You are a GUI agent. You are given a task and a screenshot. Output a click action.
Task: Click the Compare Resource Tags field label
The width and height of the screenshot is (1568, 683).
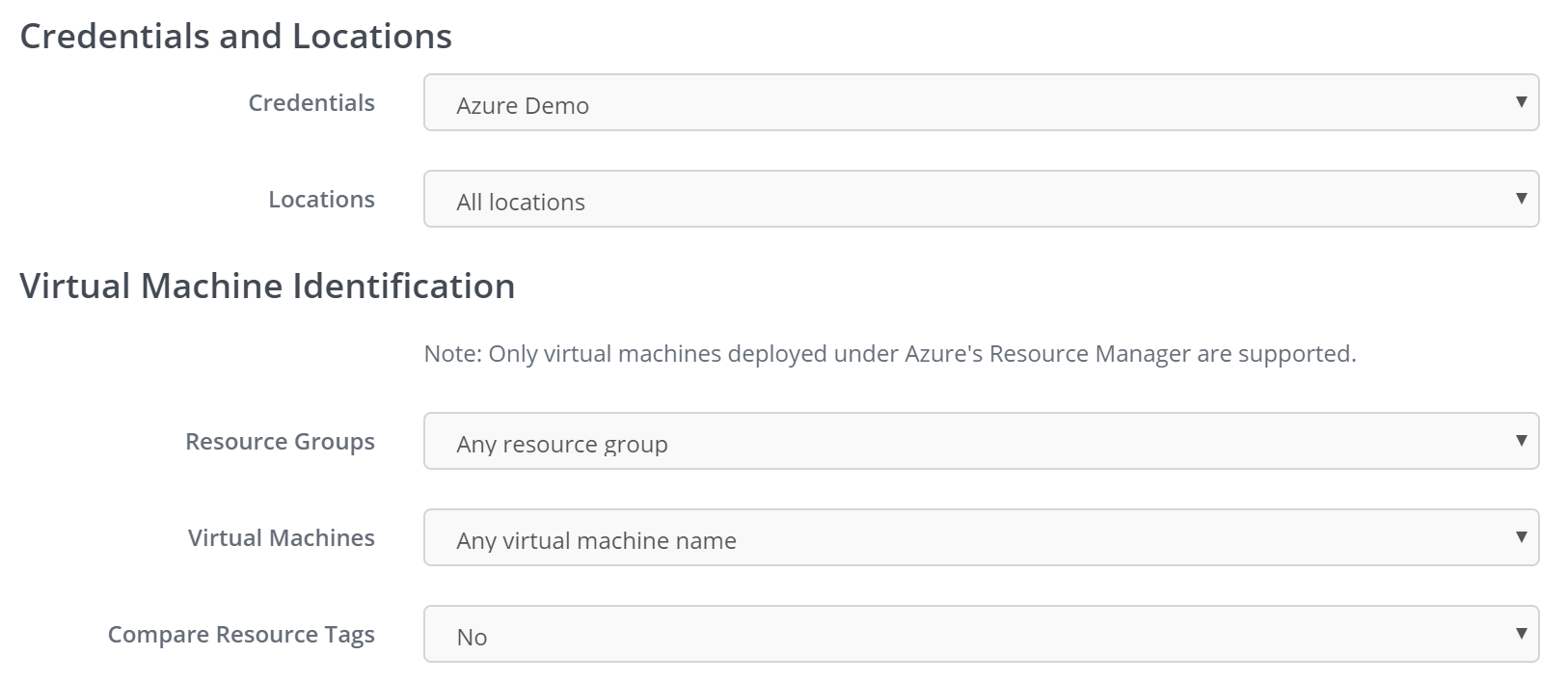241,635
